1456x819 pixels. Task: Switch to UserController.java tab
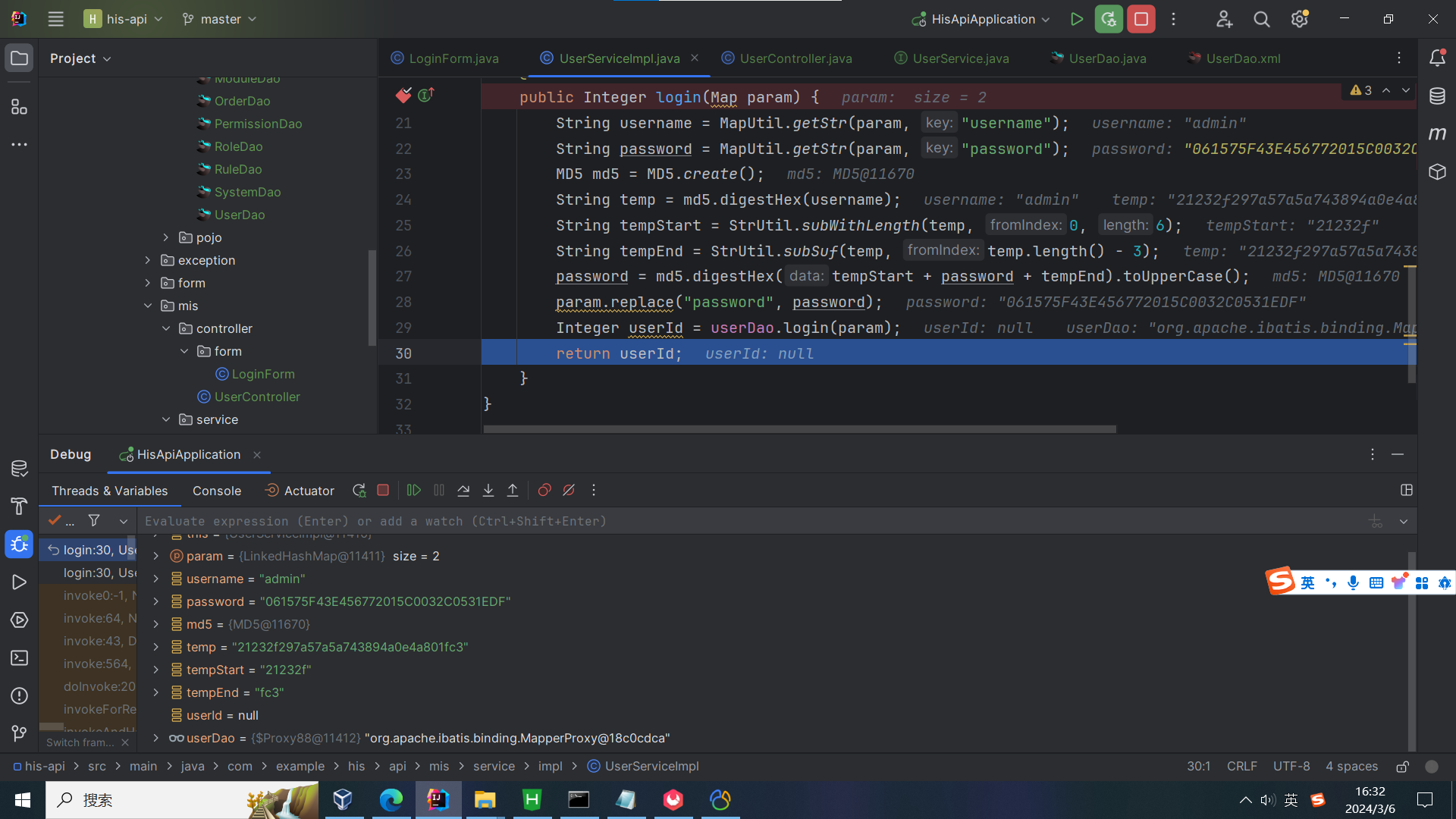point(787,58)
